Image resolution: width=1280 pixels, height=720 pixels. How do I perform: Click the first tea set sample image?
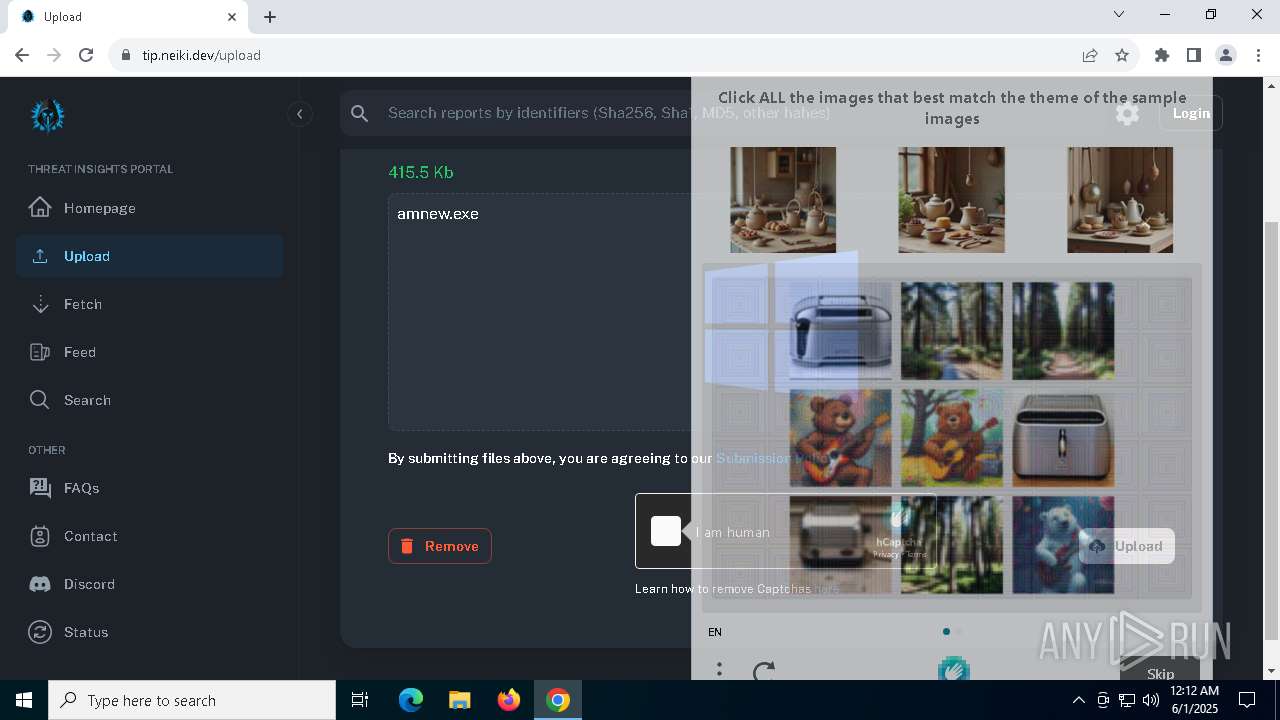tap(783, 200)
